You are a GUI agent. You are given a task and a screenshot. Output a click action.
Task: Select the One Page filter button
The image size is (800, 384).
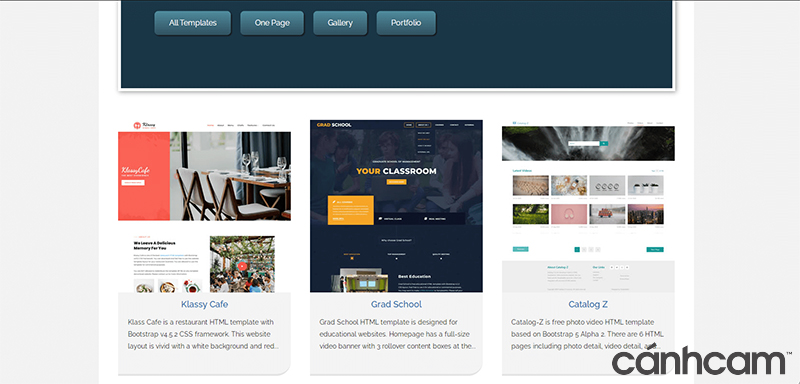pos(272,23)
